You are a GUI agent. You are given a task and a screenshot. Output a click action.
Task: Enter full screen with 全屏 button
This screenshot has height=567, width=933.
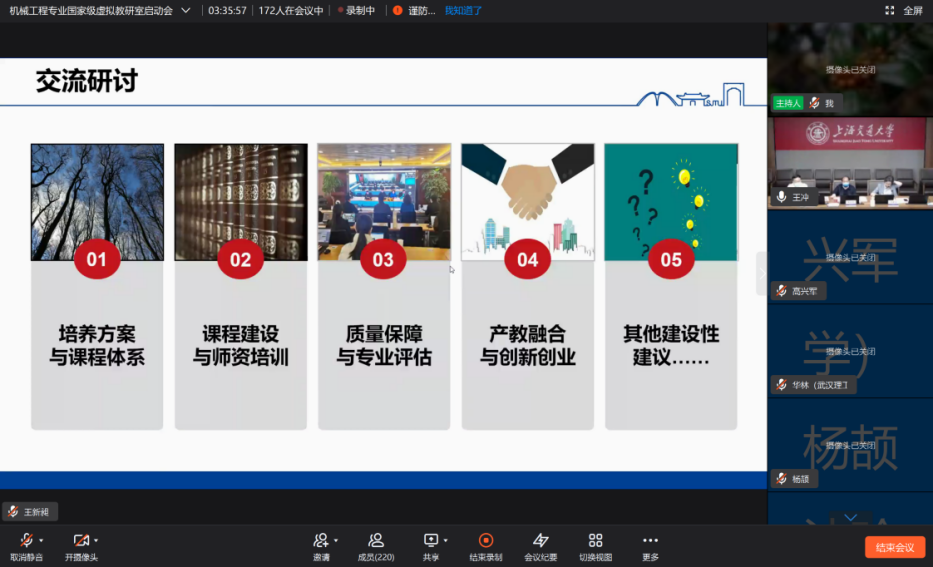click(x=904, y=10)
